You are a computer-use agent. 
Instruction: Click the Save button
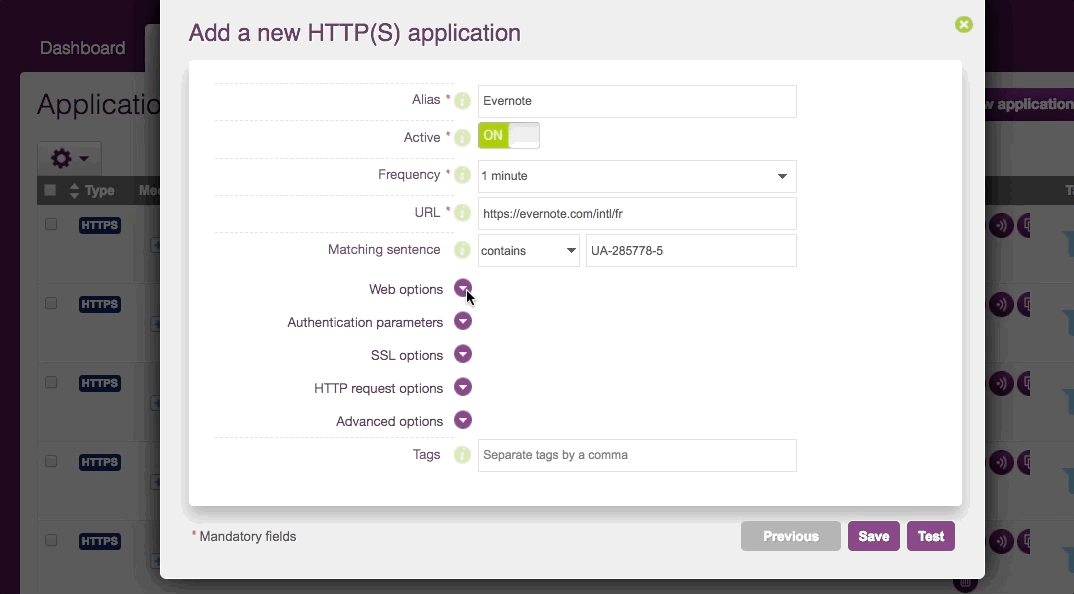click(x=874, y=536)
